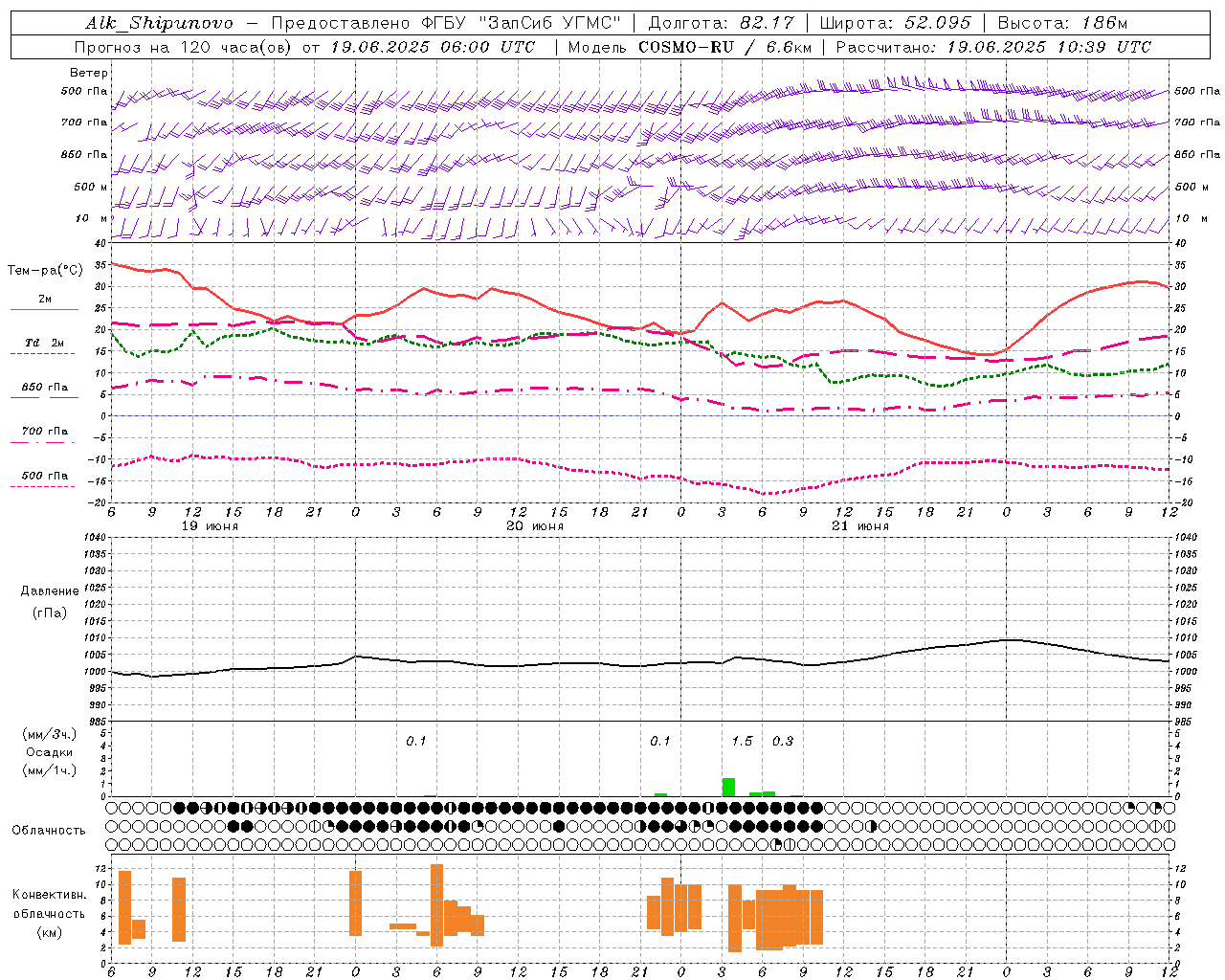The image size is (1225, 980).
Task: Click the dash-dot 700 гПа legend line
Action: [42, 442]
